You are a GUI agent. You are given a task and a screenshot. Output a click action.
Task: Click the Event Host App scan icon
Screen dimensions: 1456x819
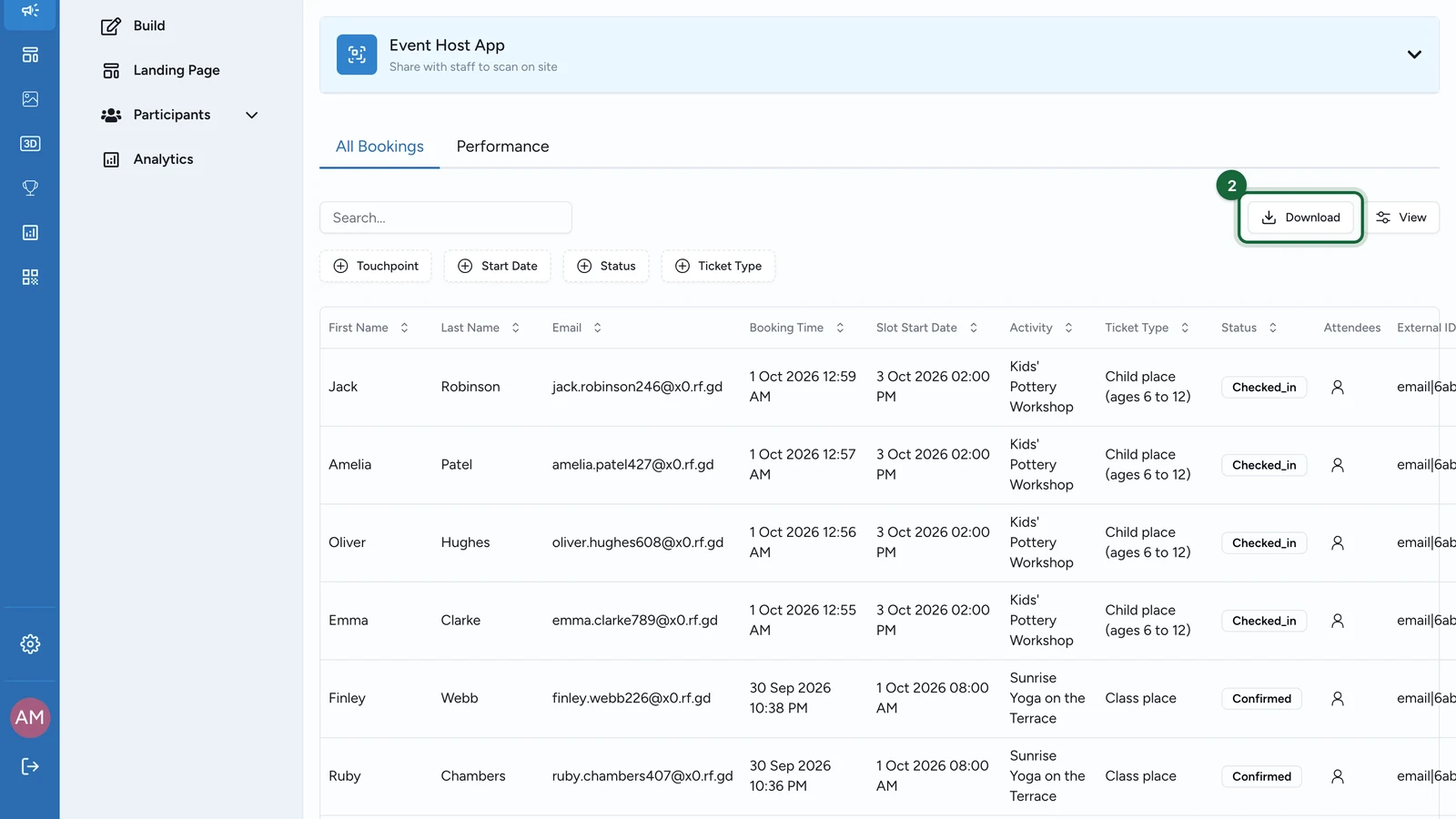click(x=357, y=55)
